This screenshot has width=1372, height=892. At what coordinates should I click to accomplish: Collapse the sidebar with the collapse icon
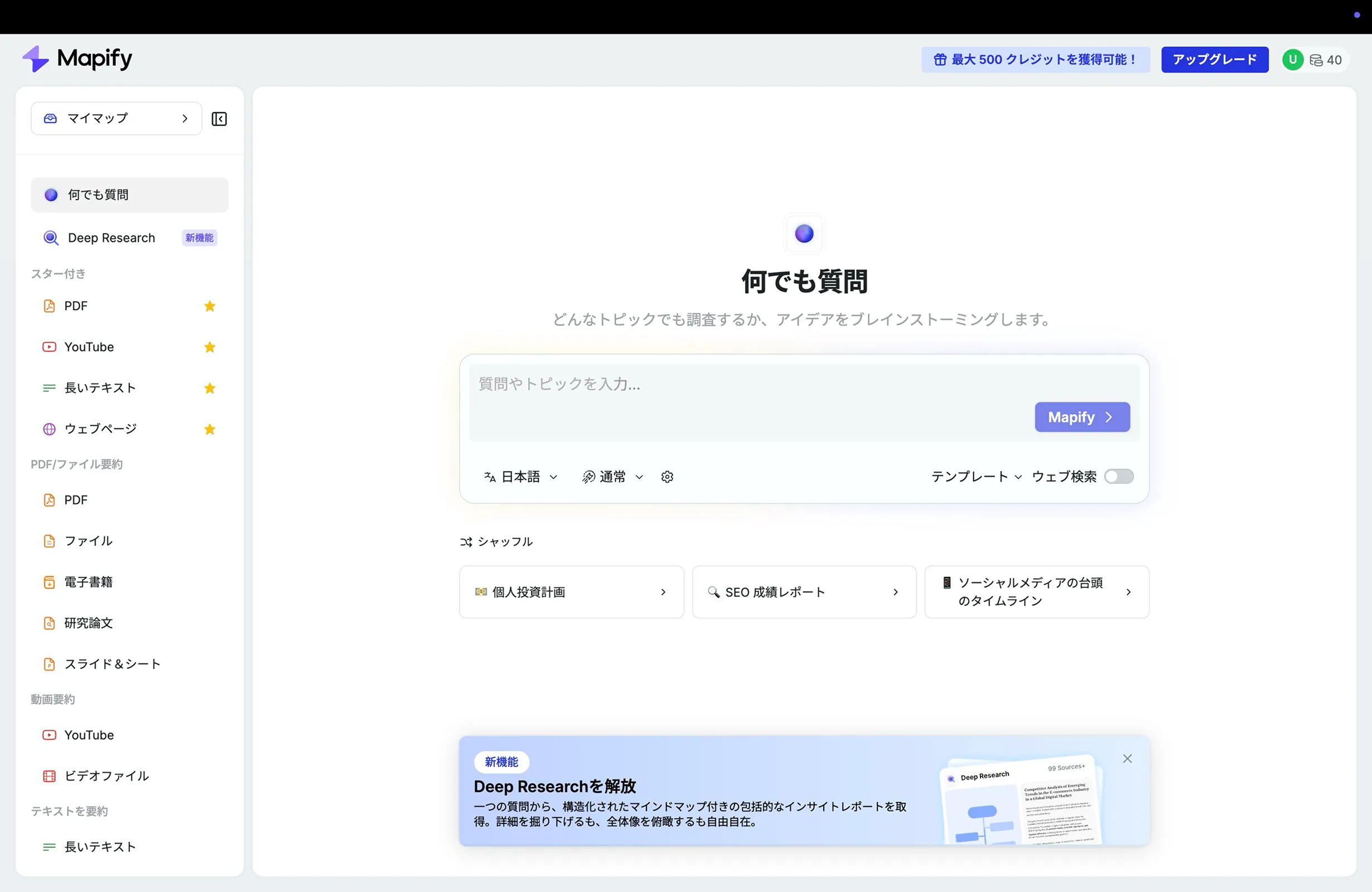pos(219,119)
